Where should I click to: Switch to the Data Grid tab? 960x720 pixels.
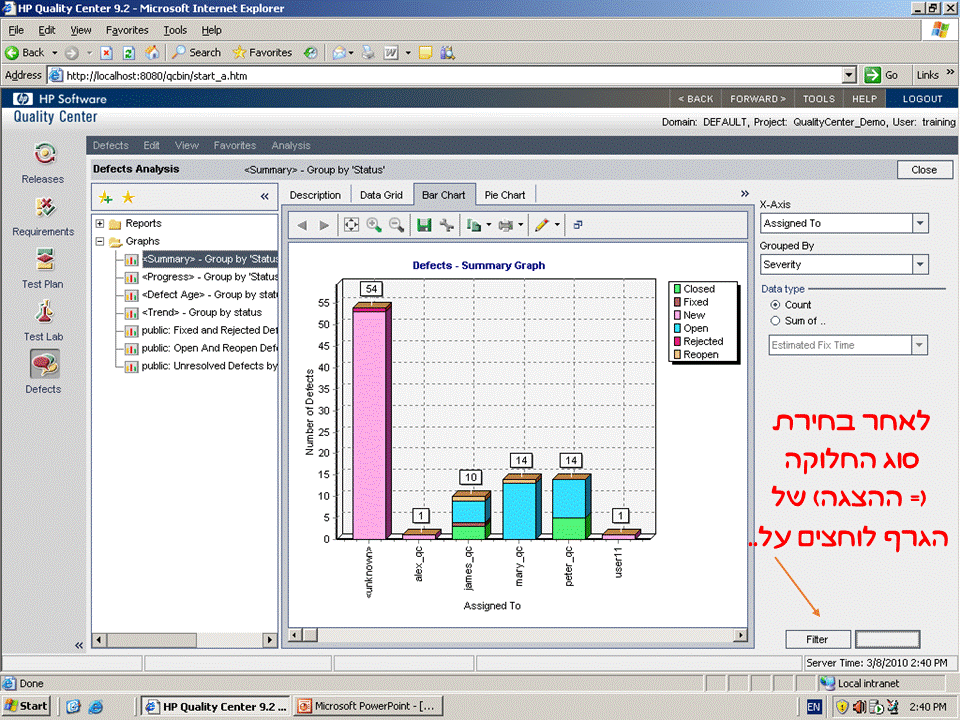(381, 195)
